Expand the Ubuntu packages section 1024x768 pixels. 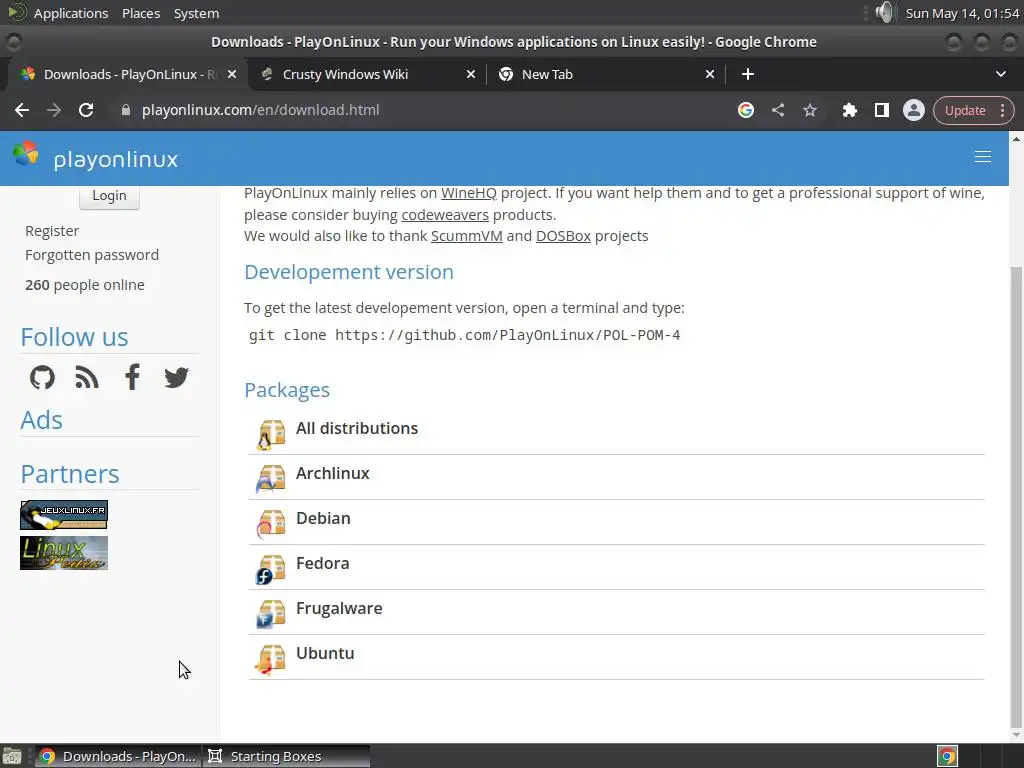click(325, 653)
